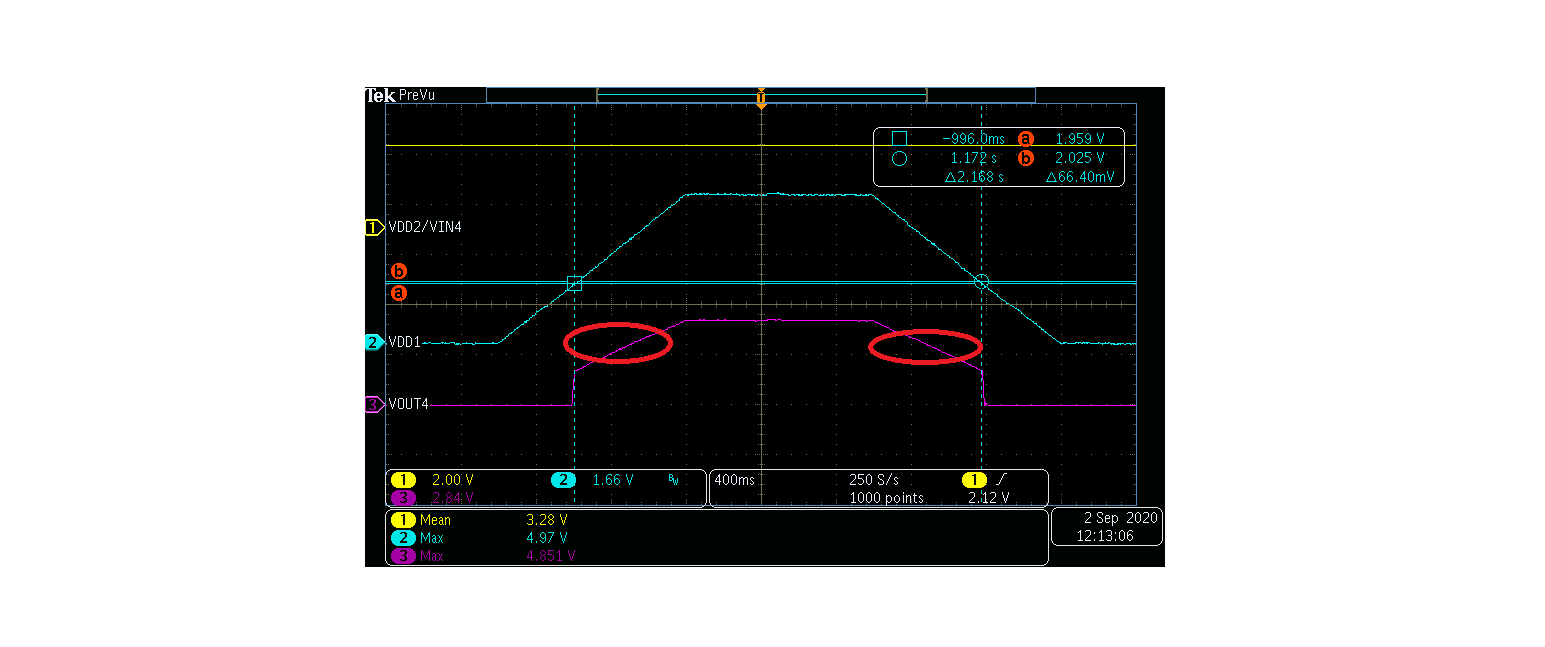
Task: Click the square cursor icon in the readout box
Action: 899,139
